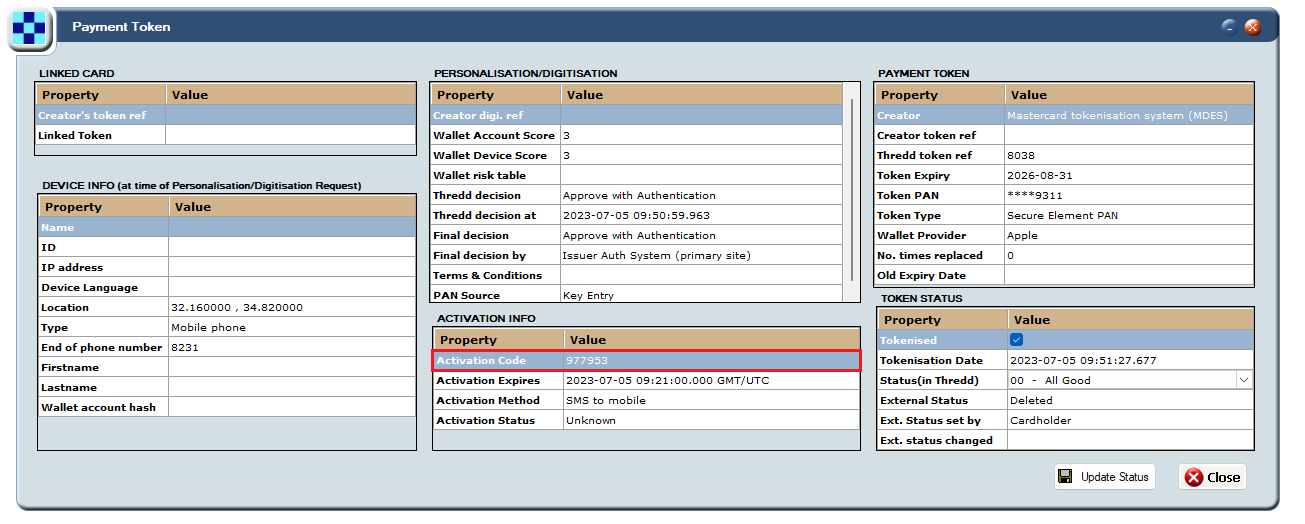
Task: Select the Linked Token row
Action: tap(225, 135)
